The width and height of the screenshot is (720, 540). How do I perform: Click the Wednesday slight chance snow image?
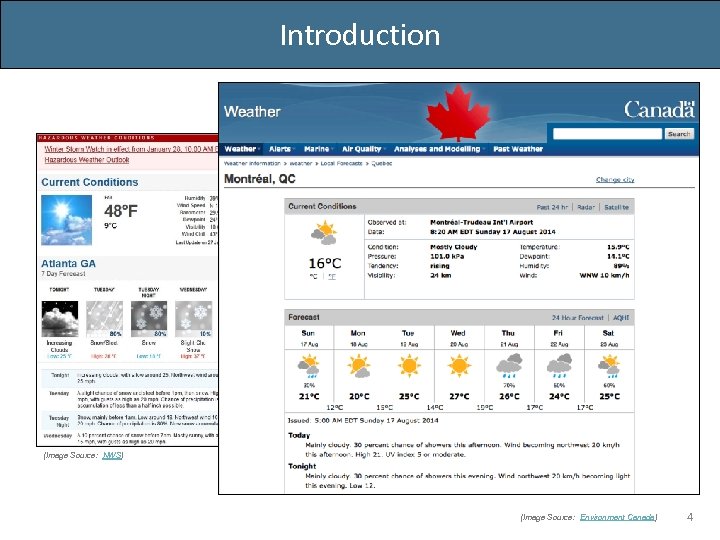coord(193,319)
